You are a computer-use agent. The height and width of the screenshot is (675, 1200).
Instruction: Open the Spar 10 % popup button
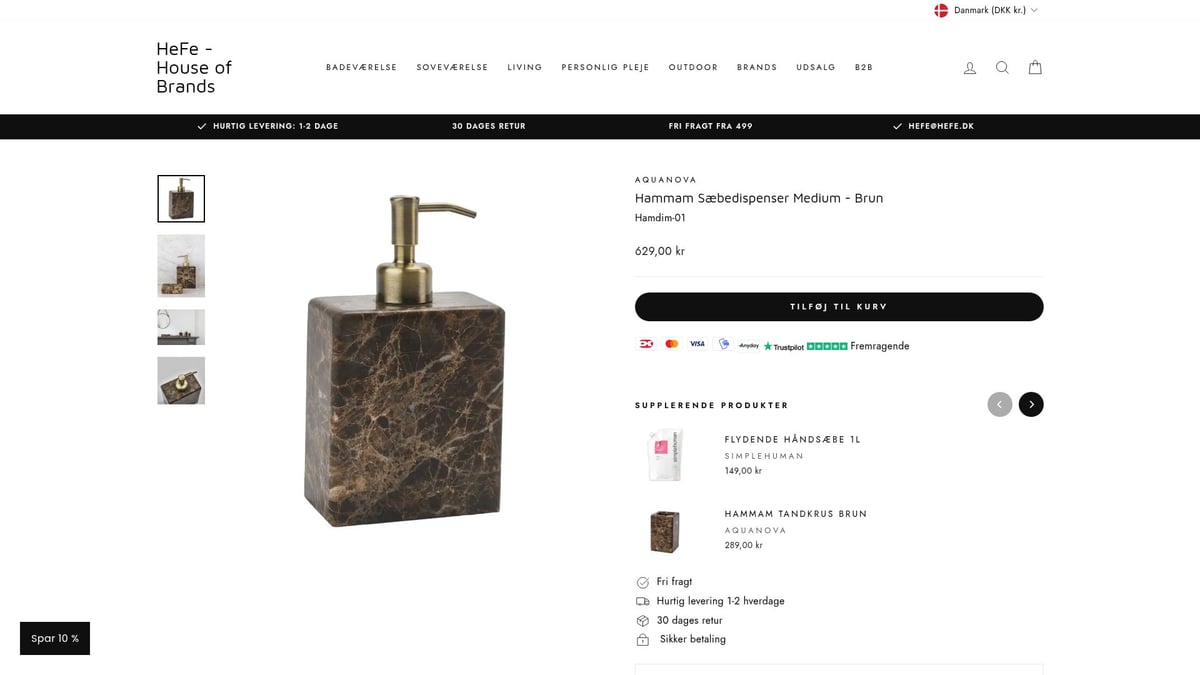(55, 638)
